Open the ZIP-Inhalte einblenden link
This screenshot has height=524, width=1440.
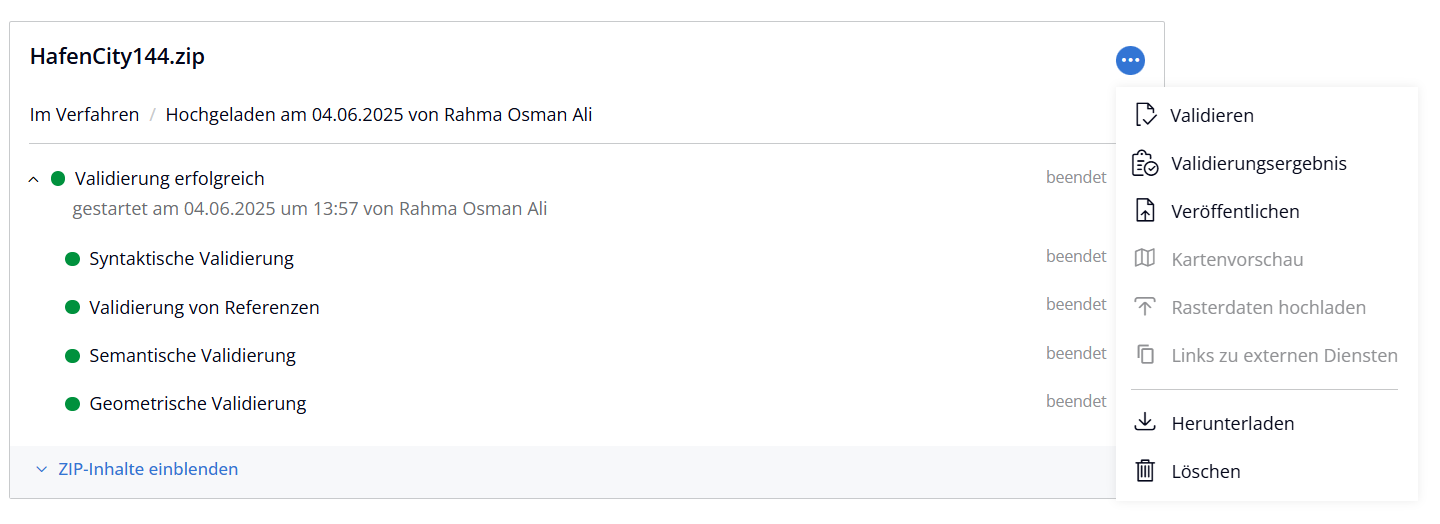[148, 469]
